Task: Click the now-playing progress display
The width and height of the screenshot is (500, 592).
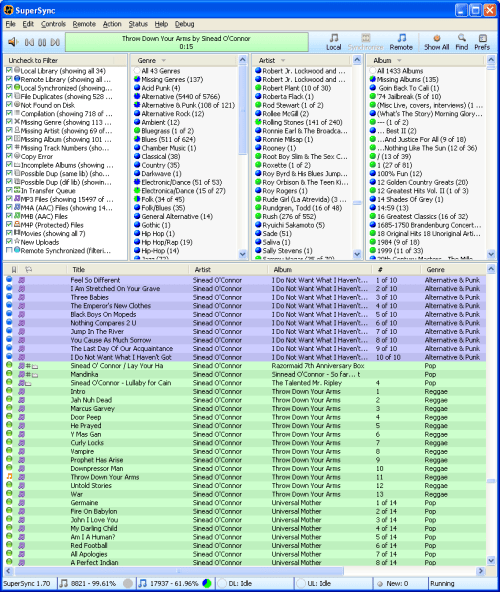Action: (187, 42)
